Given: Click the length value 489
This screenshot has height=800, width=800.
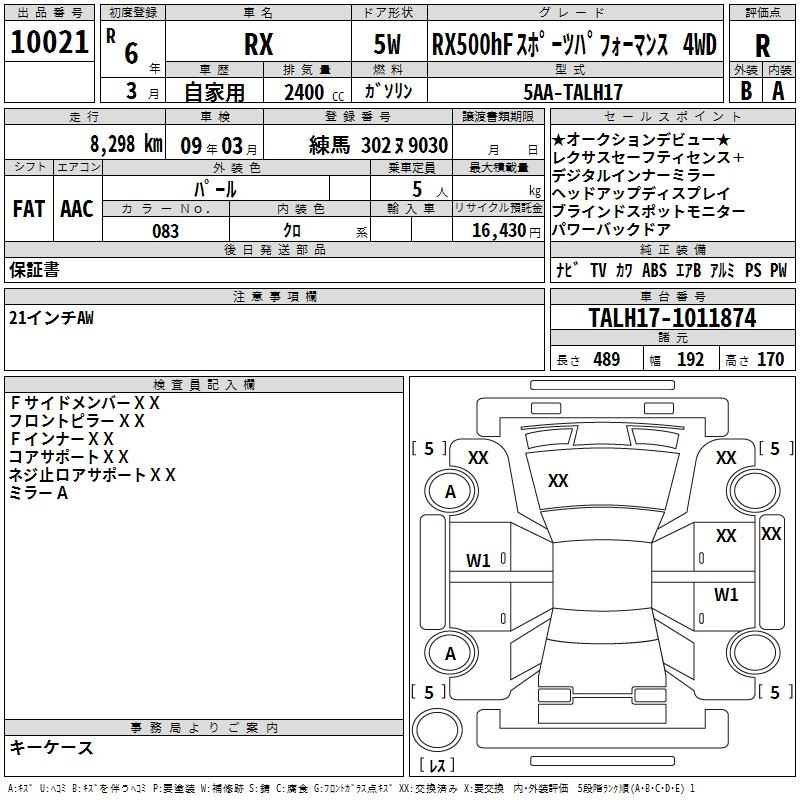Looking at the screenshot, I should click(607, 359).
